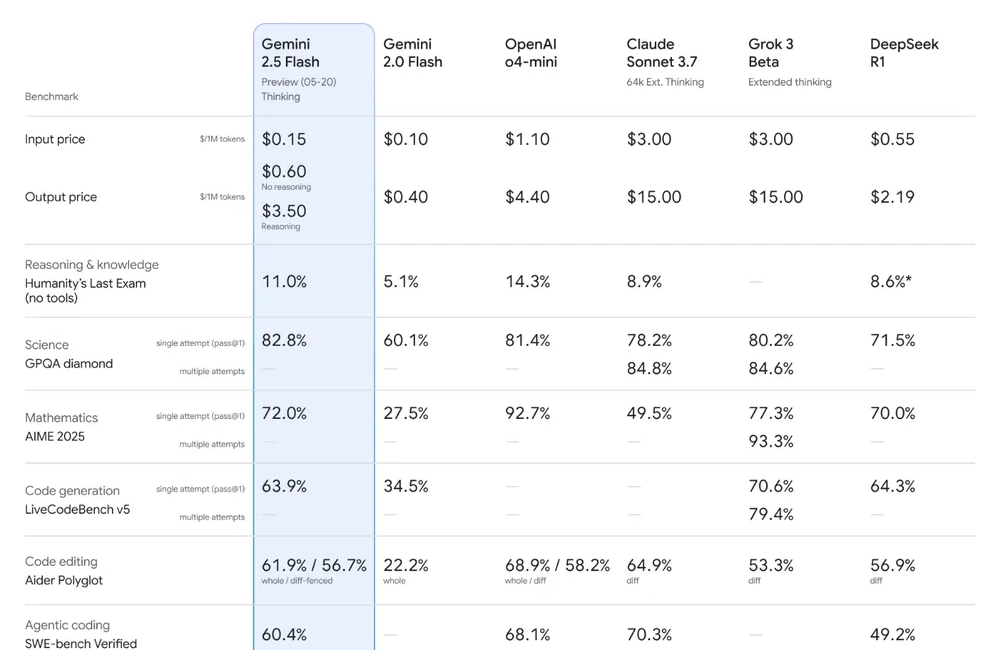Image resolution: width=1000 pixels, height=650 pixels.
Task: Select the 70.0% AIME 2025 score
Action: (892, 413)
